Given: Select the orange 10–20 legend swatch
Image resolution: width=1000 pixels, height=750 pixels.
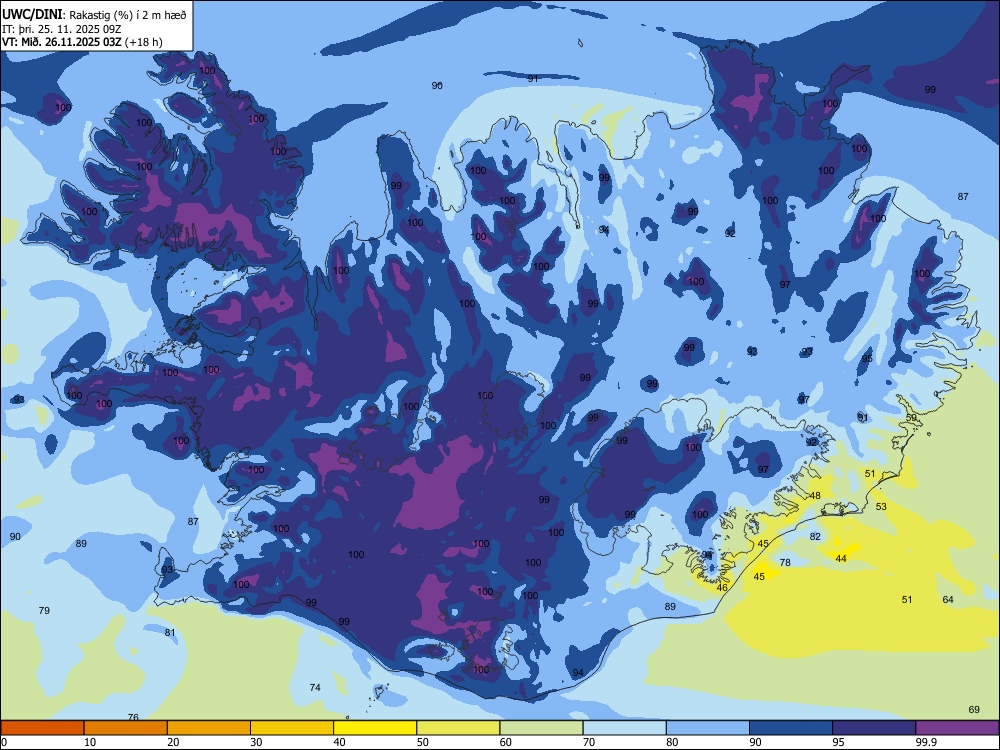Looking at the screenshot, I should pos(126,728).
